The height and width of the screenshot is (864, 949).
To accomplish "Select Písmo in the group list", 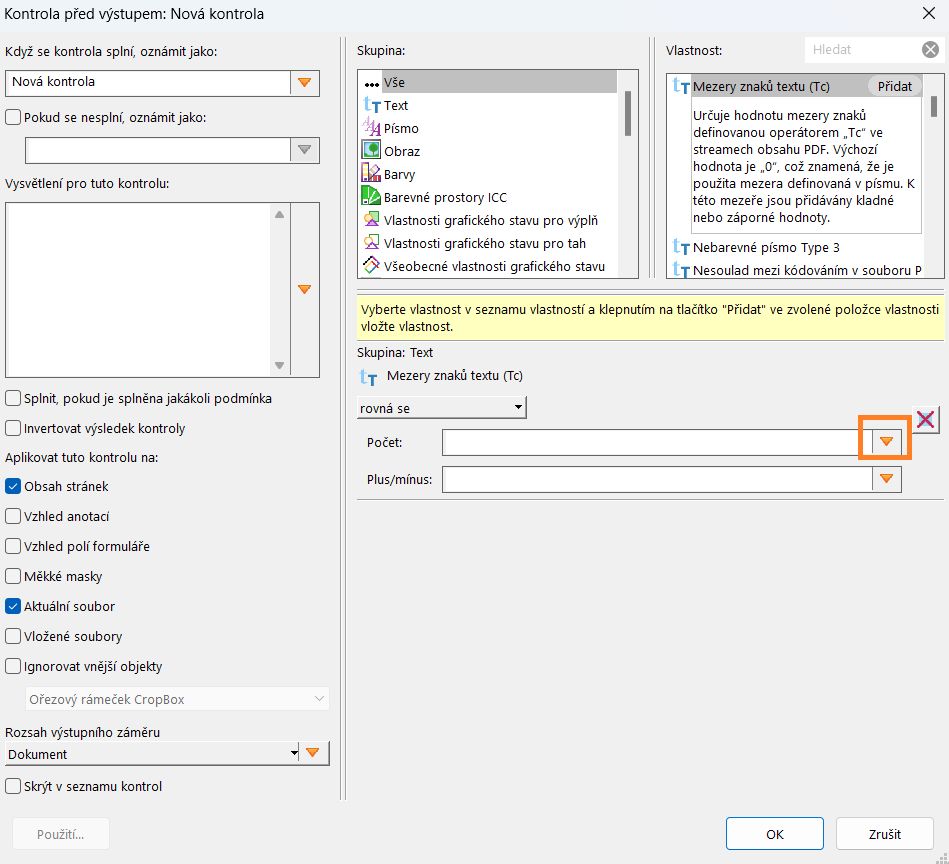I will [x=401, y=128].
